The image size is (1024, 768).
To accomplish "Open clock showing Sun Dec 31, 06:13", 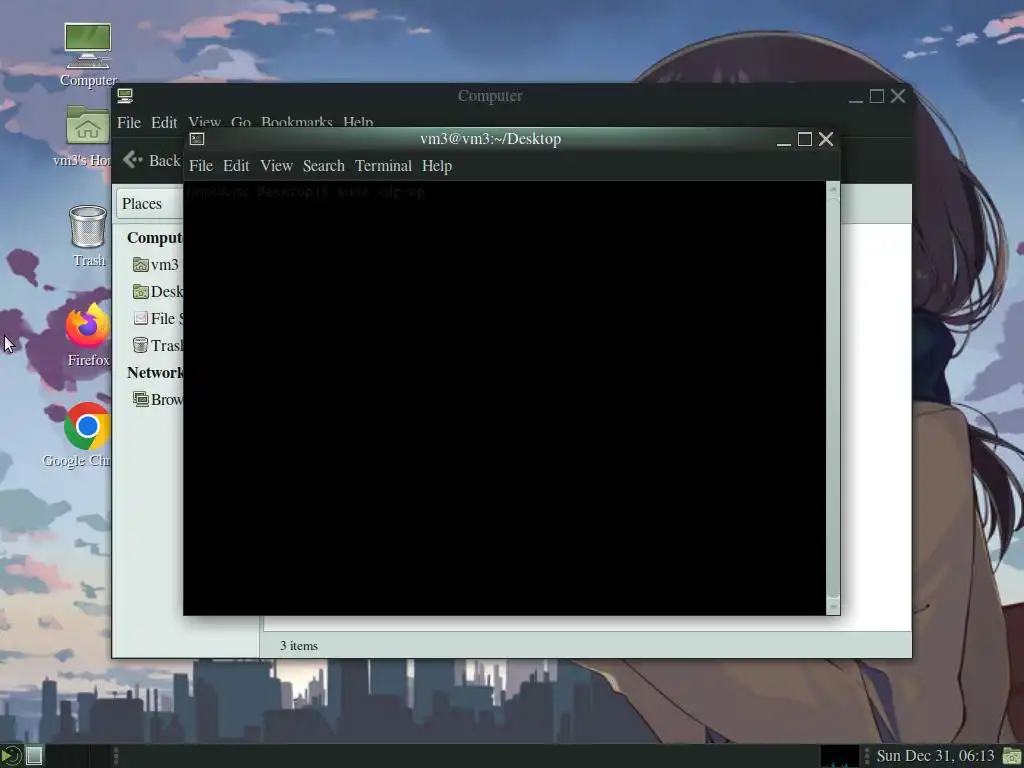I will pyautogui.click(x=935, y=756).
